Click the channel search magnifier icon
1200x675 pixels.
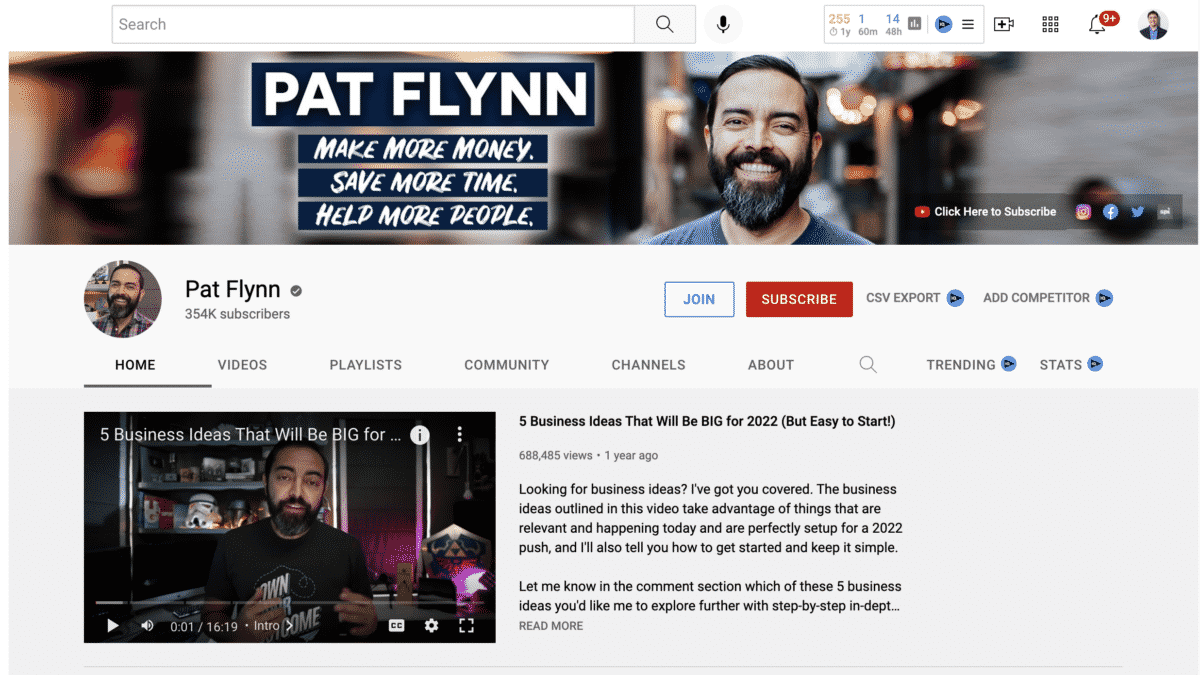click(x=868, y=365)
